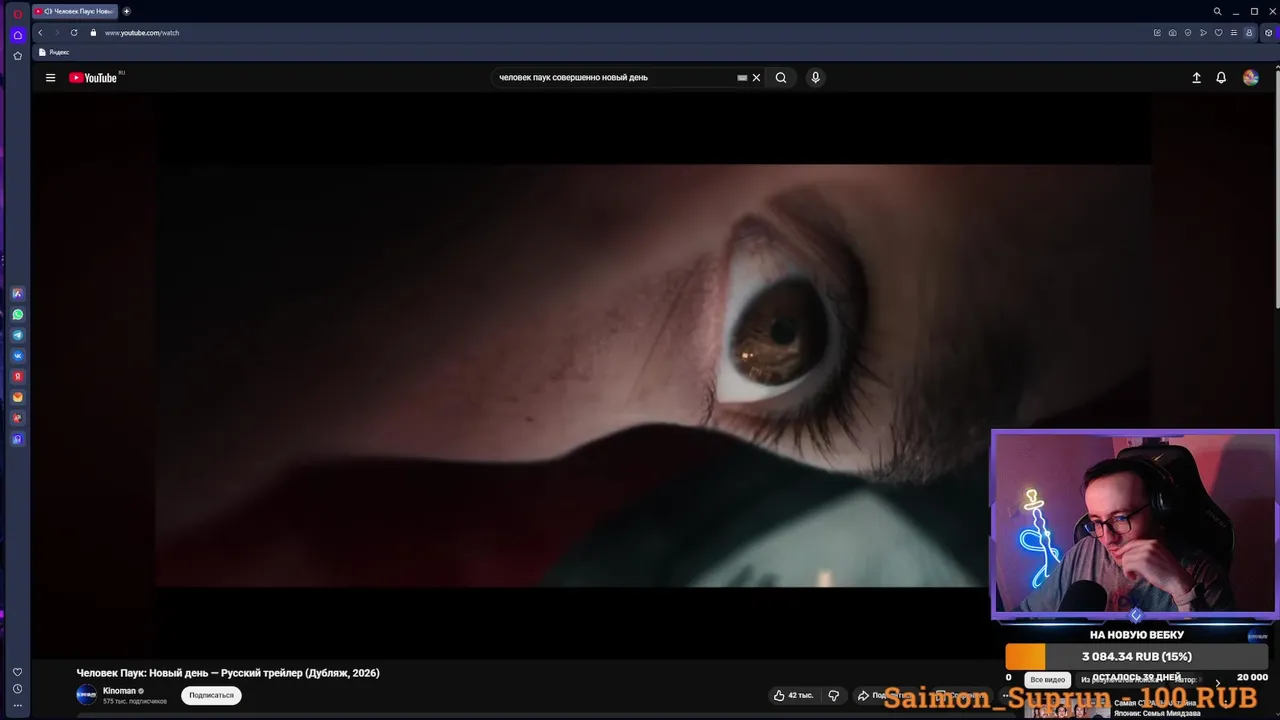Open sidebar history clock icon

17,689
